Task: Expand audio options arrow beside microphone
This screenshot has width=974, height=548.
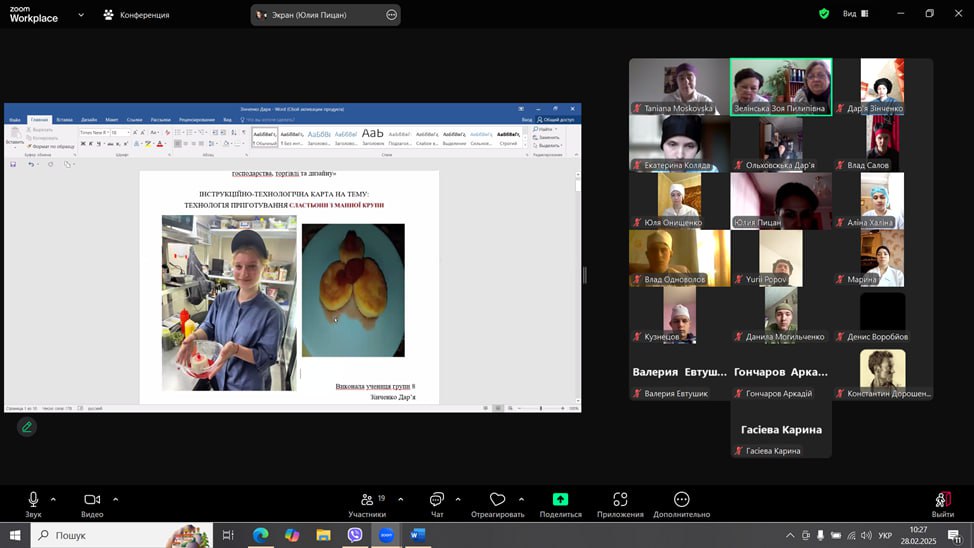Action: click(53, 499)
